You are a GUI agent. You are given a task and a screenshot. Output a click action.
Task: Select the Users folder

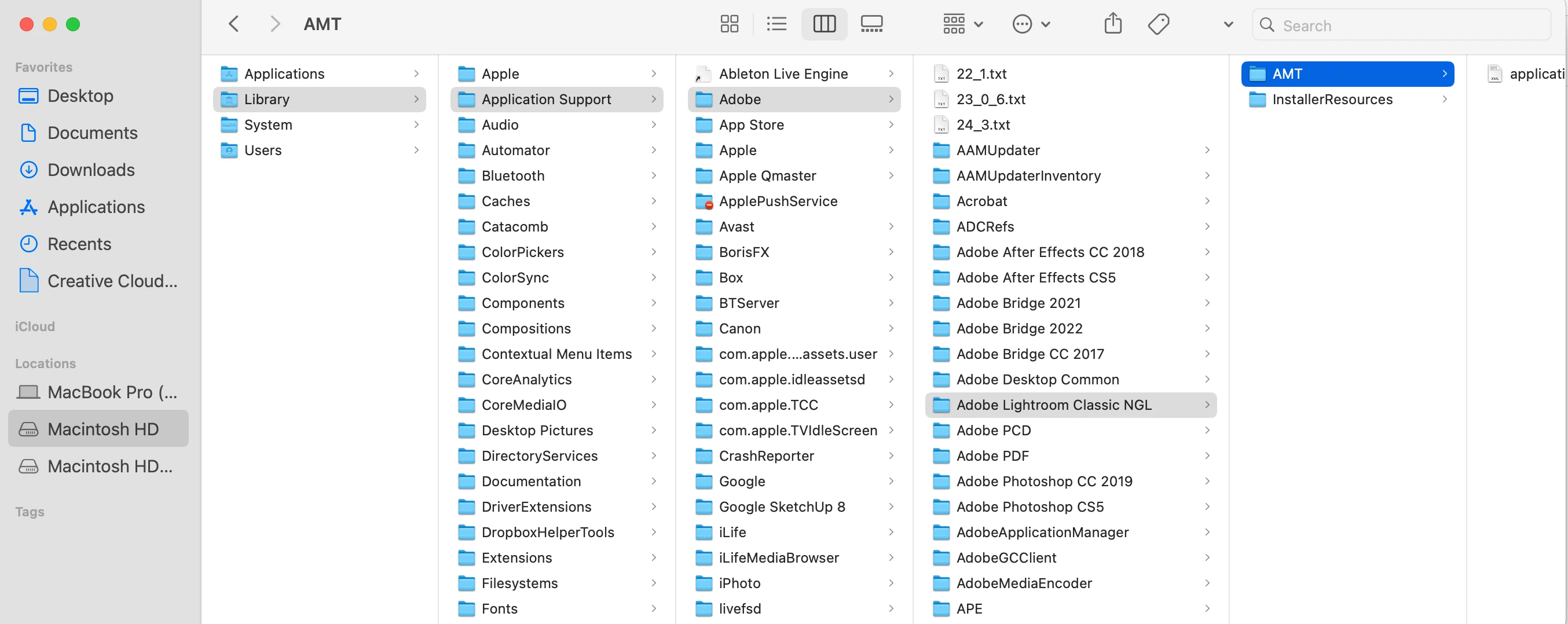(319, 151)
